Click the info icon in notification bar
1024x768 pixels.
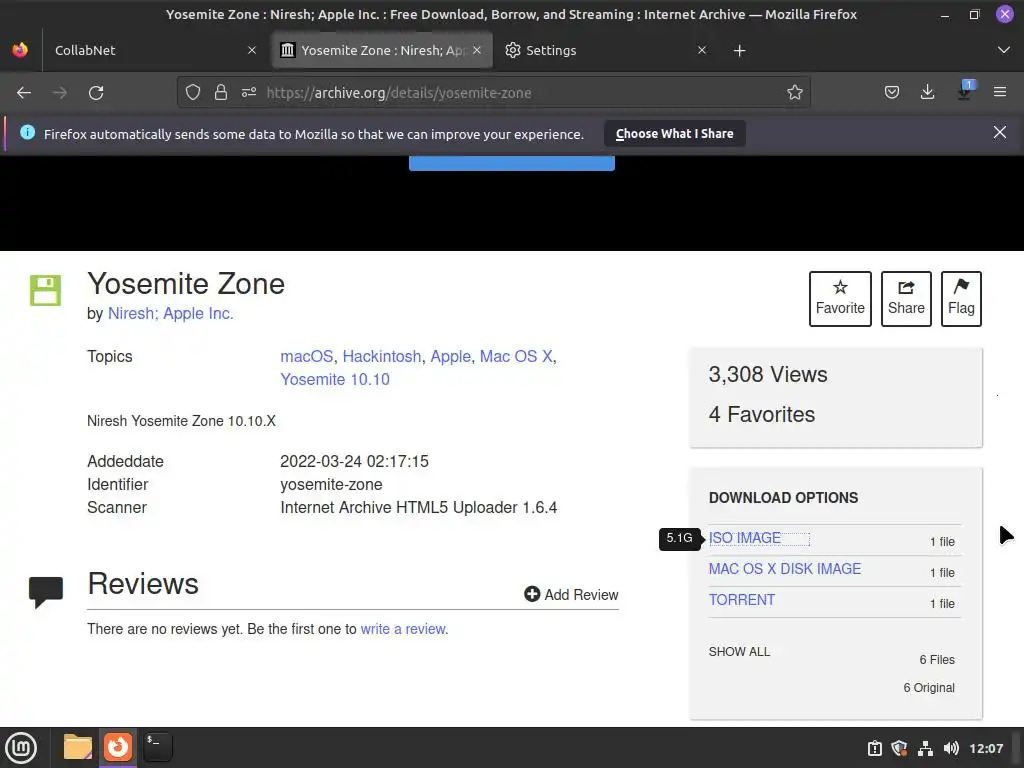(27, 133)
